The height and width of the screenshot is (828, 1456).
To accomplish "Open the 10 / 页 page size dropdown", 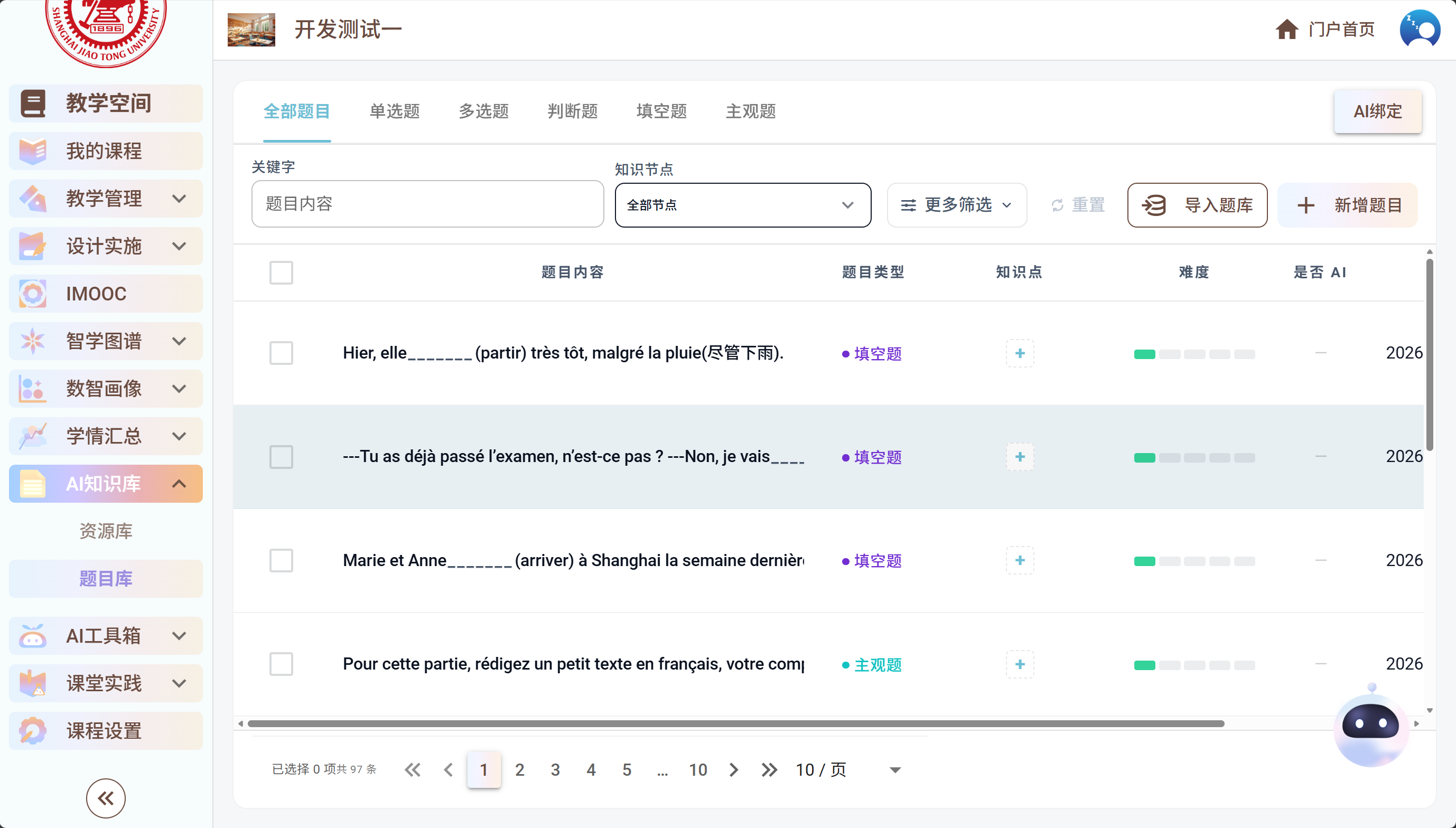I will point(848,770).
